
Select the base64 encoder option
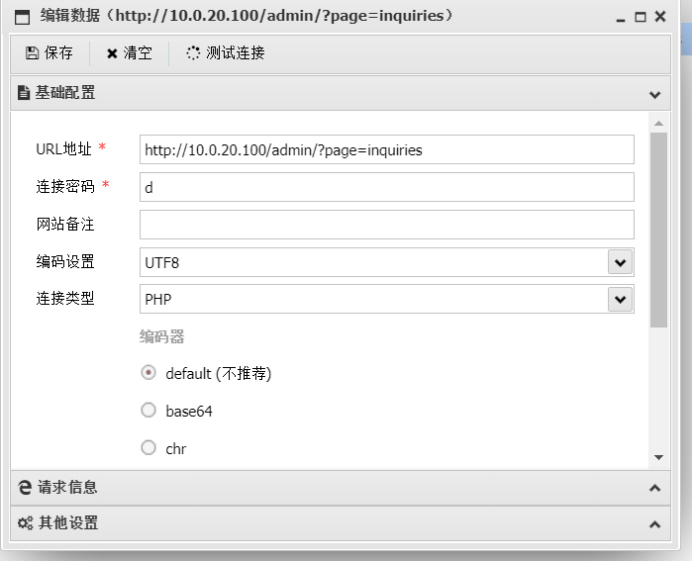click(x=149, y=410)
